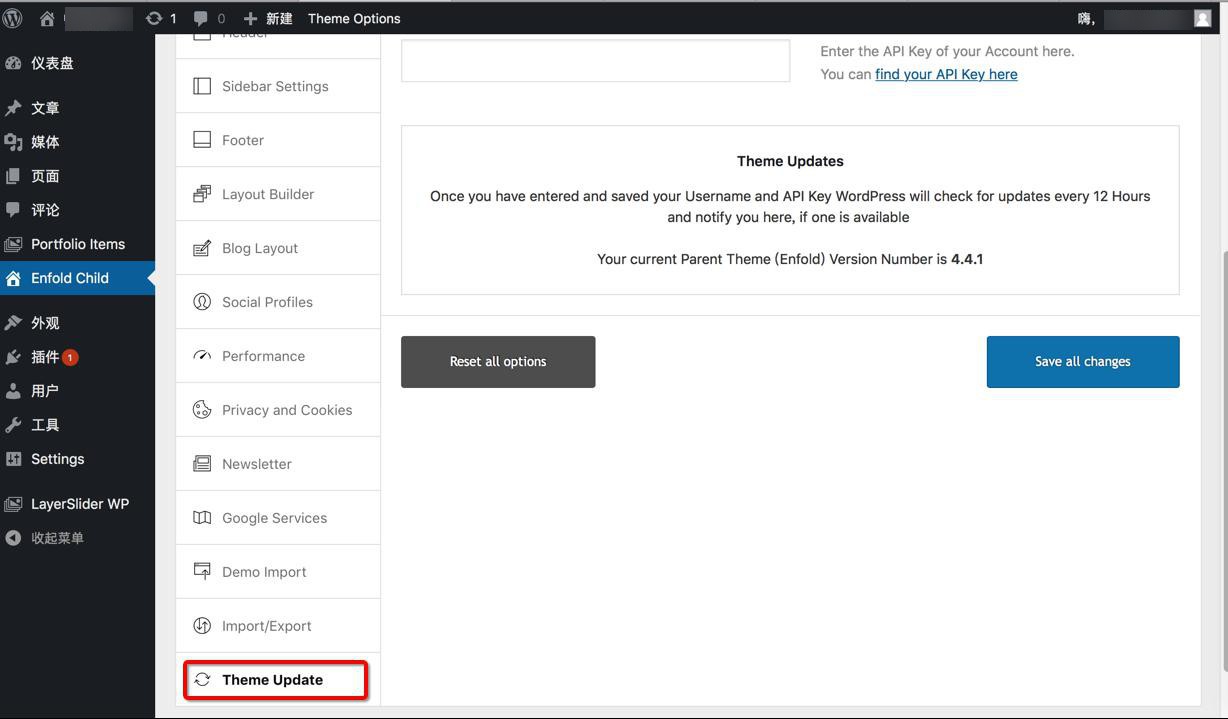Open the Sidebar Settings tab
This screenshot has width=1228, height=719.
[x=278, y=86]
